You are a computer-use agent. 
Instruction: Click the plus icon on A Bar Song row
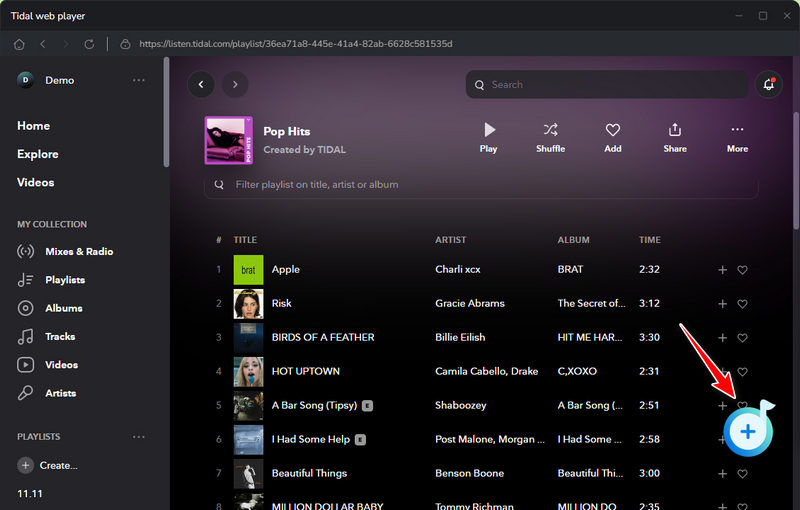click(722, 406)
